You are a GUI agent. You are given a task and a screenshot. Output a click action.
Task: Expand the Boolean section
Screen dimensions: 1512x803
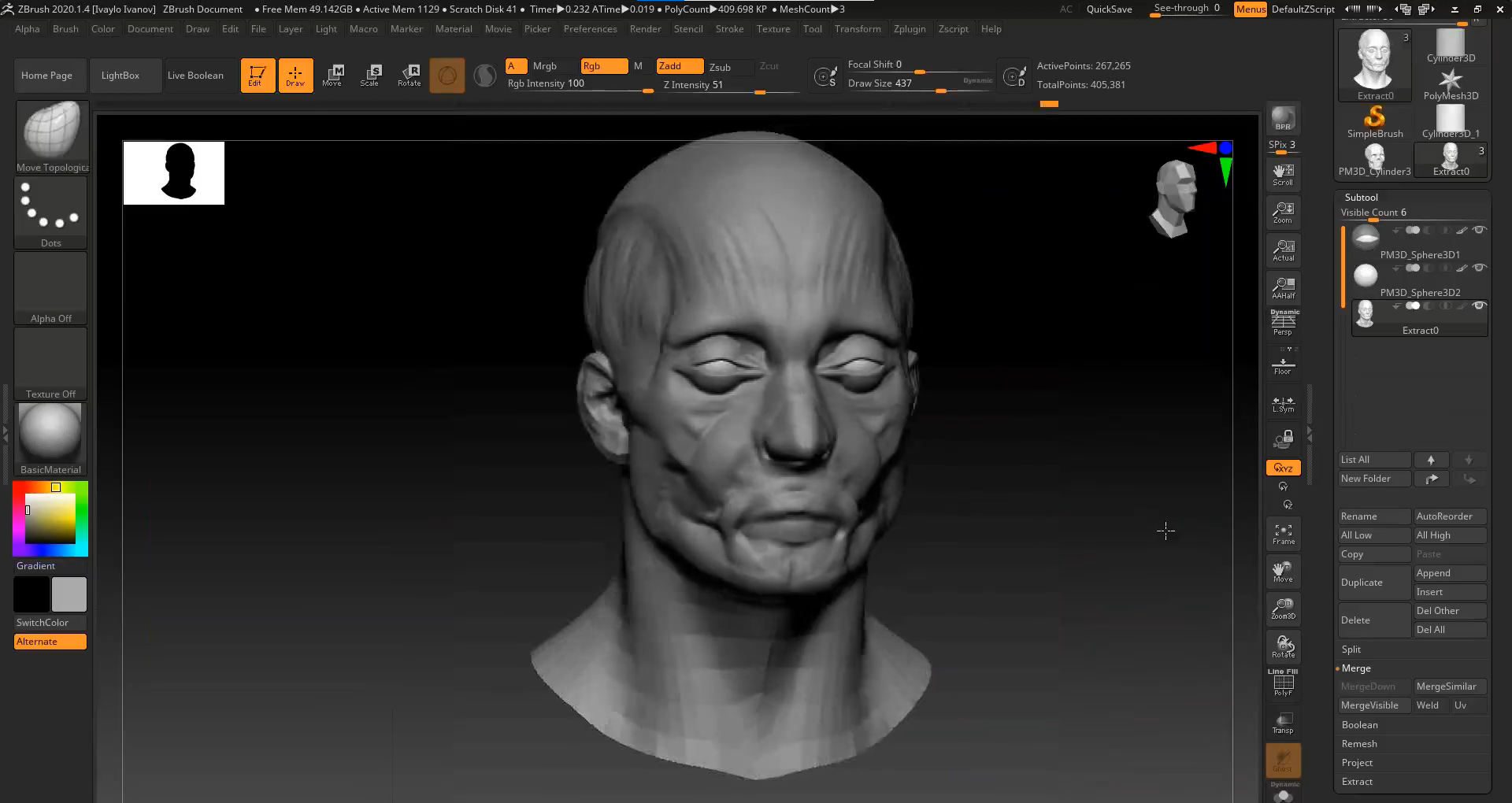pyautogui.click(x=1359, y=725)
